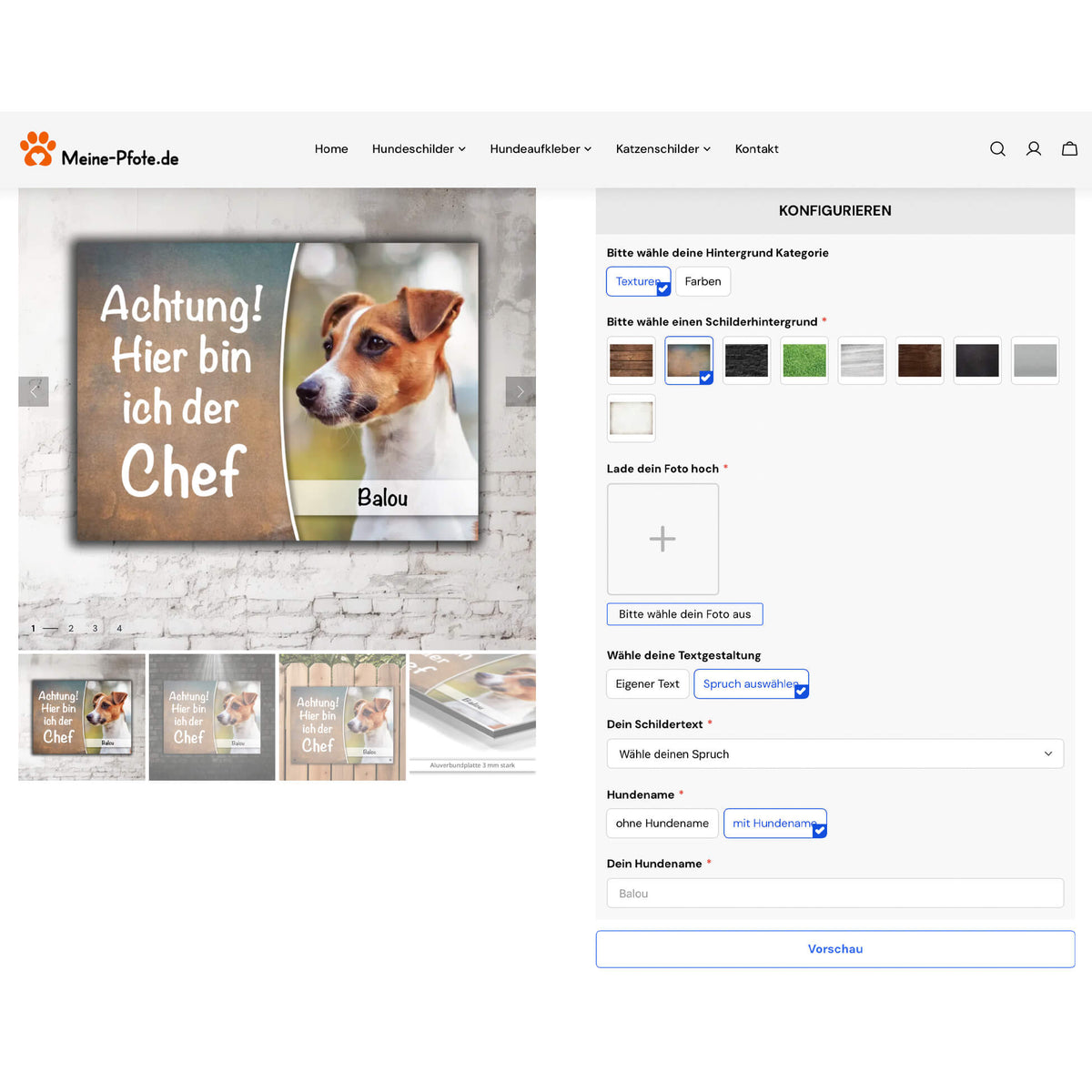Expand the Katzenschilder menu

coord(663,149)
